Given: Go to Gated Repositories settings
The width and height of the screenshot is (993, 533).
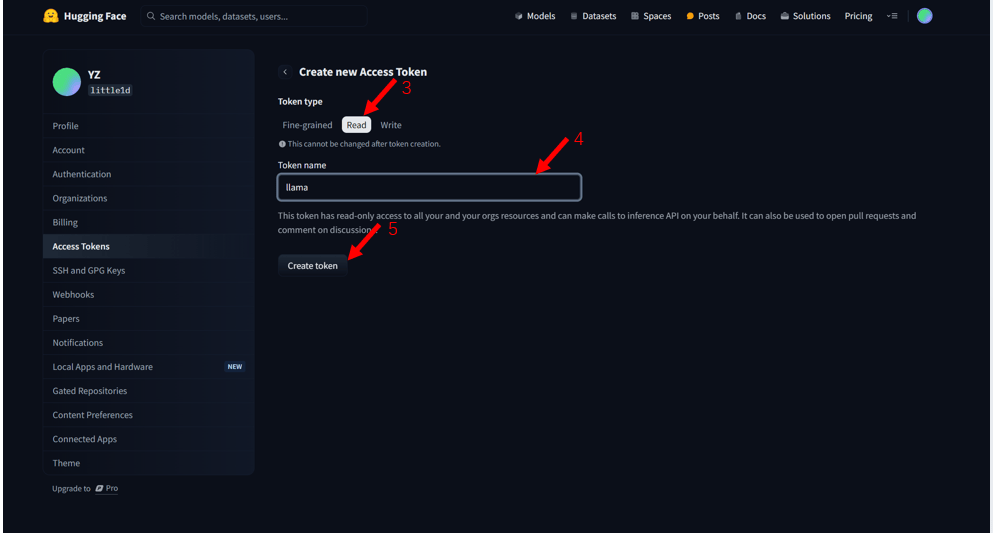Looking at the screenshot, I should [90, 391].
